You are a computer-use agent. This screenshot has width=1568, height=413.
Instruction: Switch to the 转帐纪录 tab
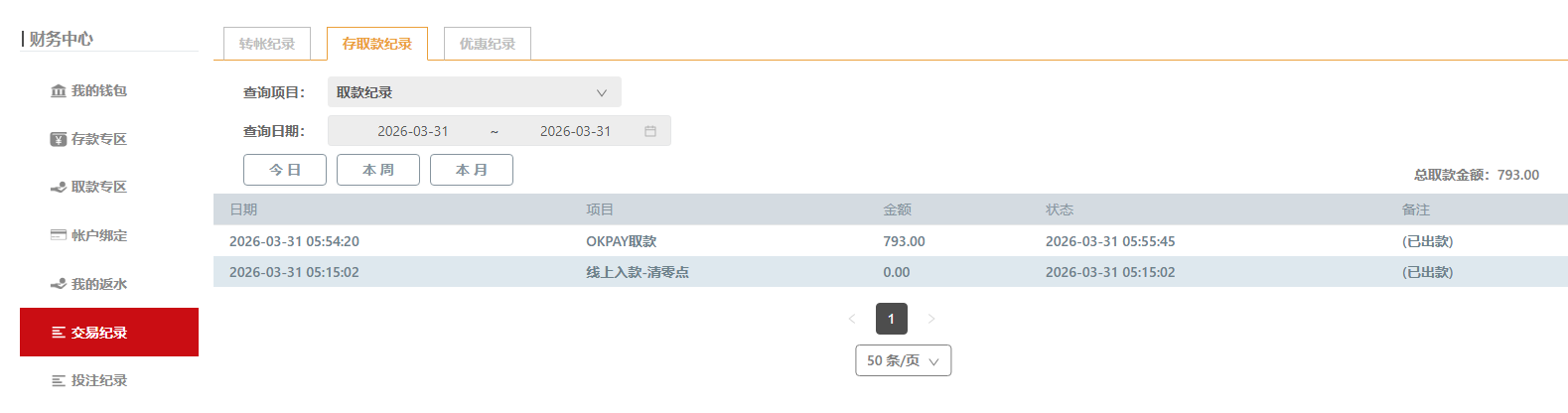tap(267, 44)
